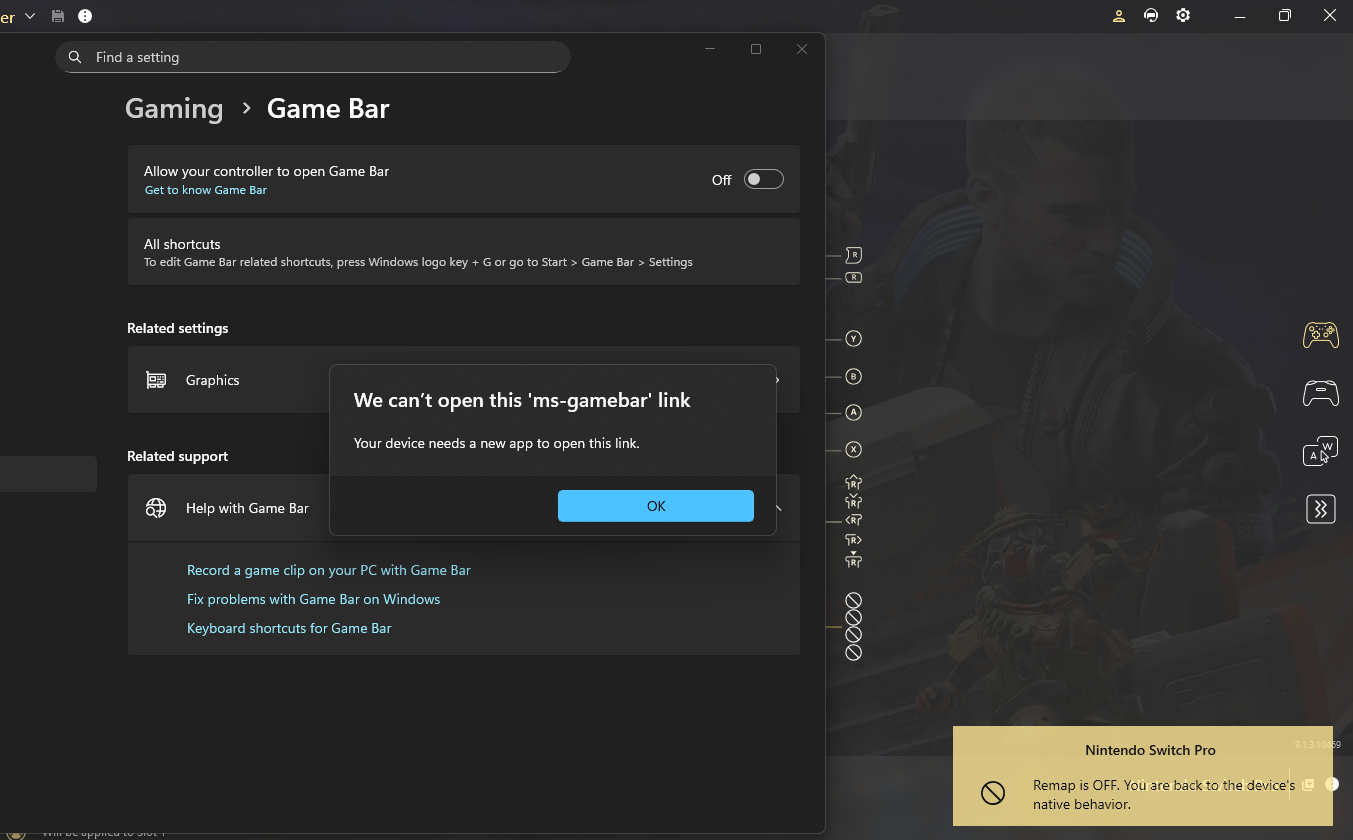Select the Y button mapping
The image size is (1353, 840).
point(854,338)
